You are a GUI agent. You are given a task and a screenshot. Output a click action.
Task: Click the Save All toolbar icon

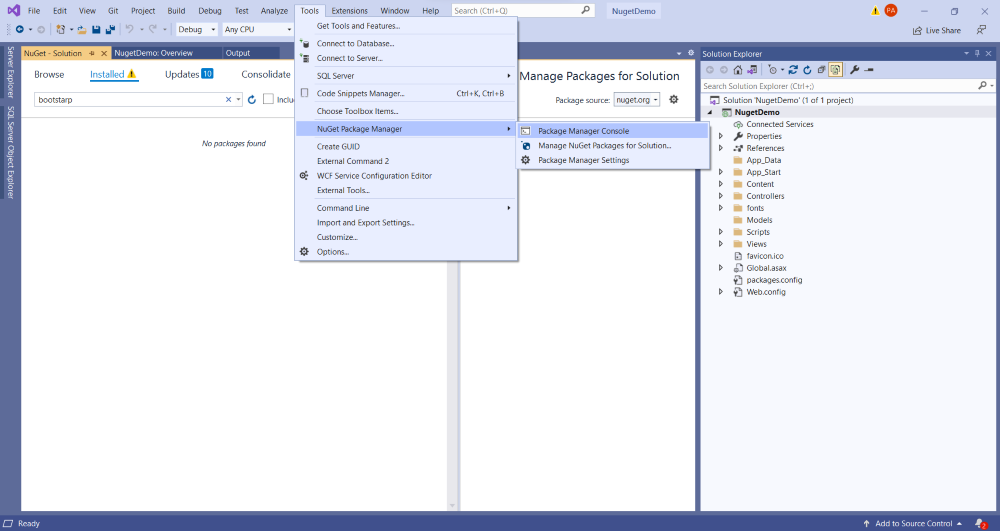[x=110, y=29]
